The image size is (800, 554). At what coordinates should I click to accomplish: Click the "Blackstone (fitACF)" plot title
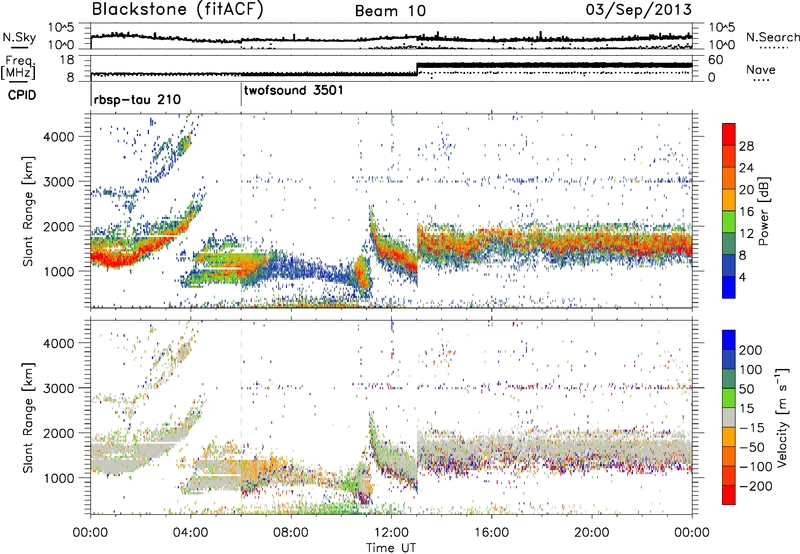[178, 10]
